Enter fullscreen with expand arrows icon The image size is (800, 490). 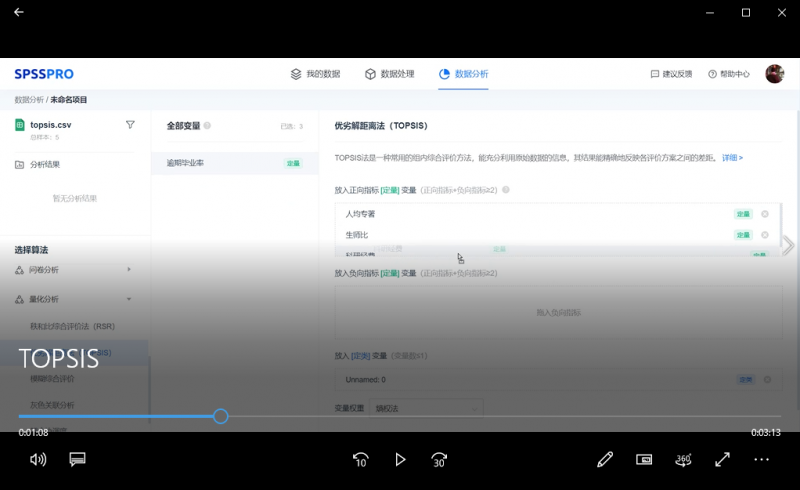722,460
